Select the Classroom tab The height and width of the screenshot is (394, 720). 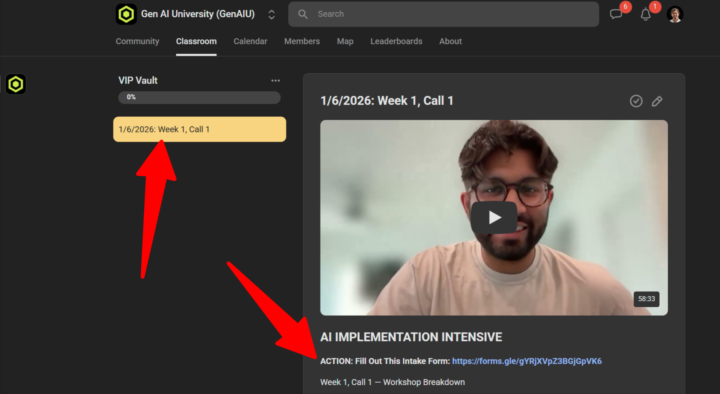(x=196, y=41)
